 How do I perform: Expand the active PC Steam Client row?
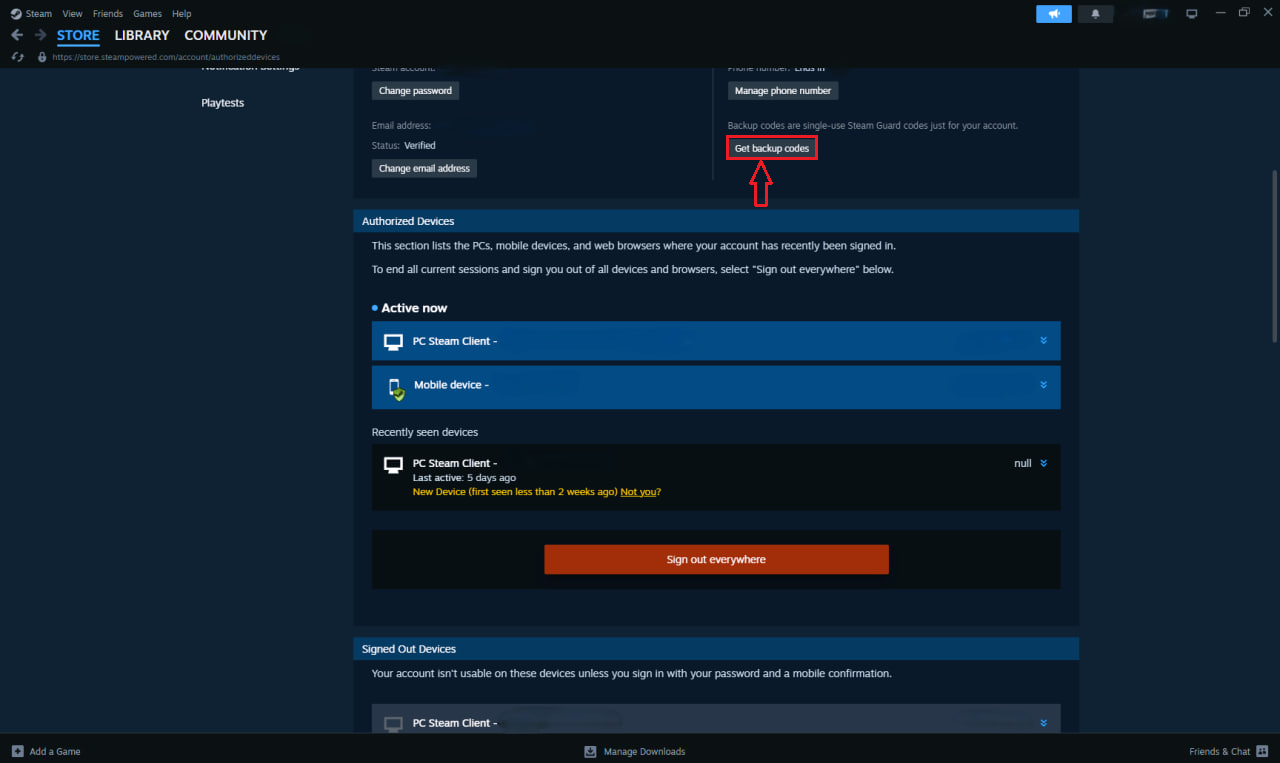(1043, 341)
